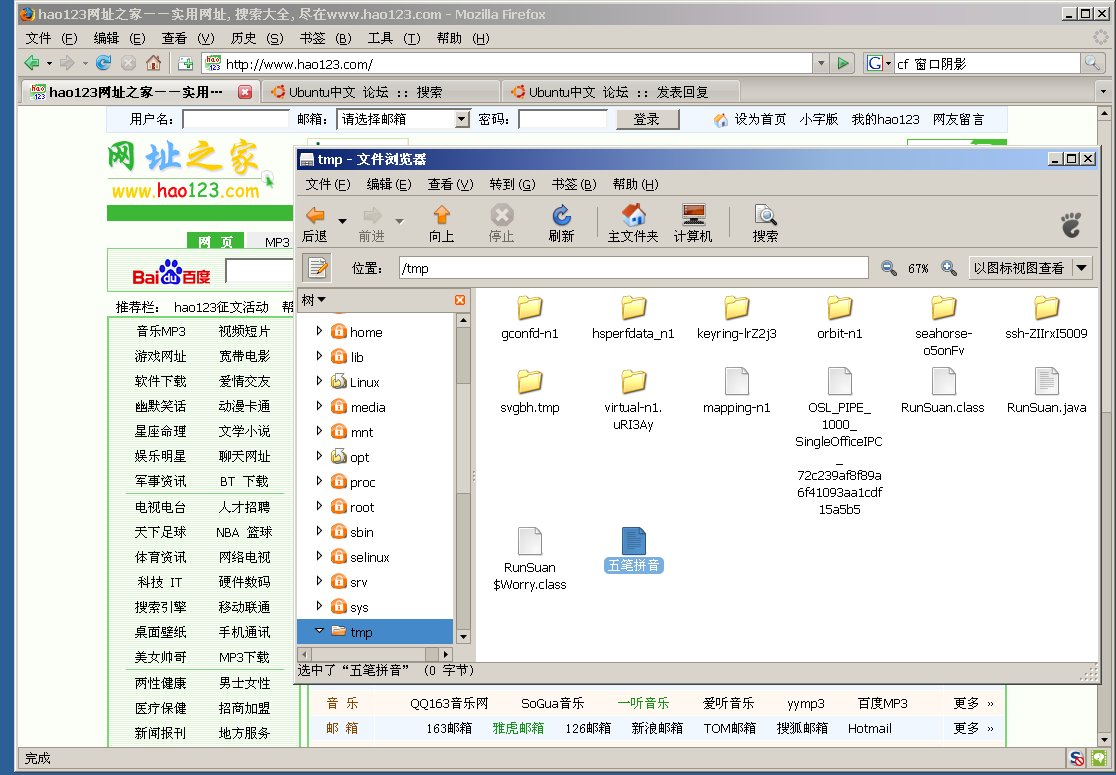Image resolution: width=1116 pixels, height=775 pixels.
Task: Select the ssh-ZIIrxI5009 folder
Action: coord(1046,308)
